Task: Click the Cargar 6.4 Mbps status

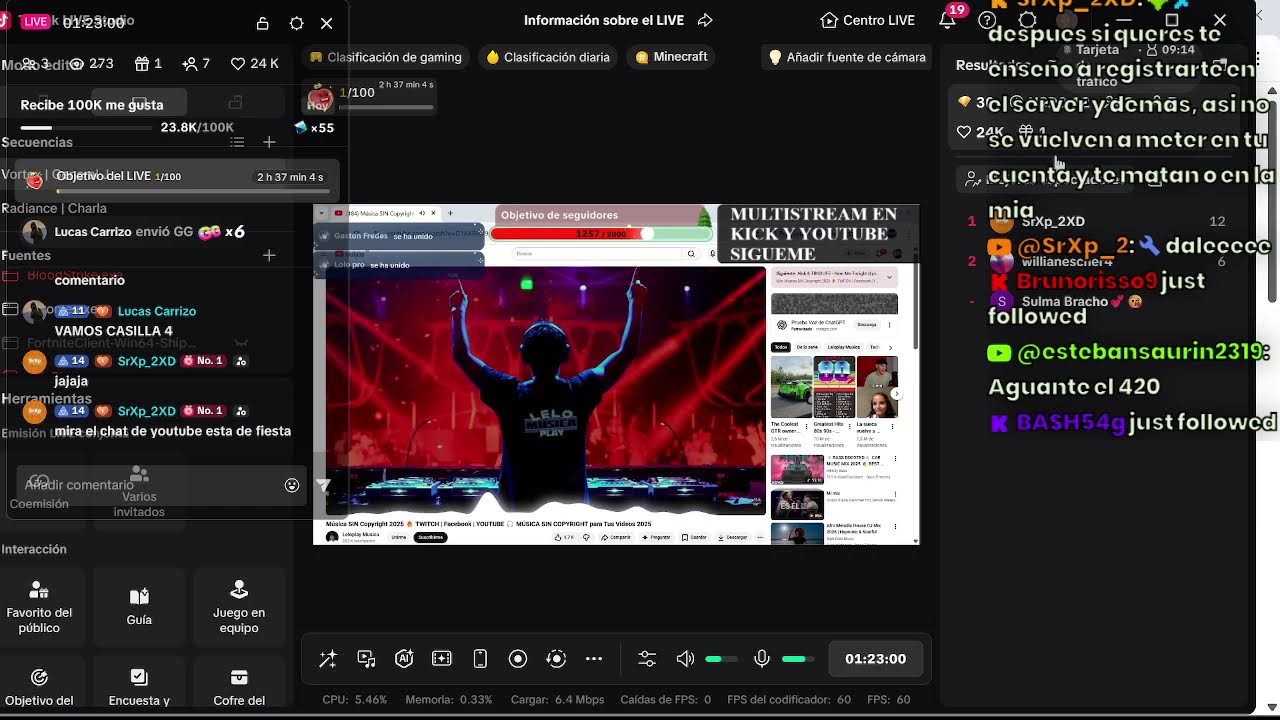Action: [557, 700]
